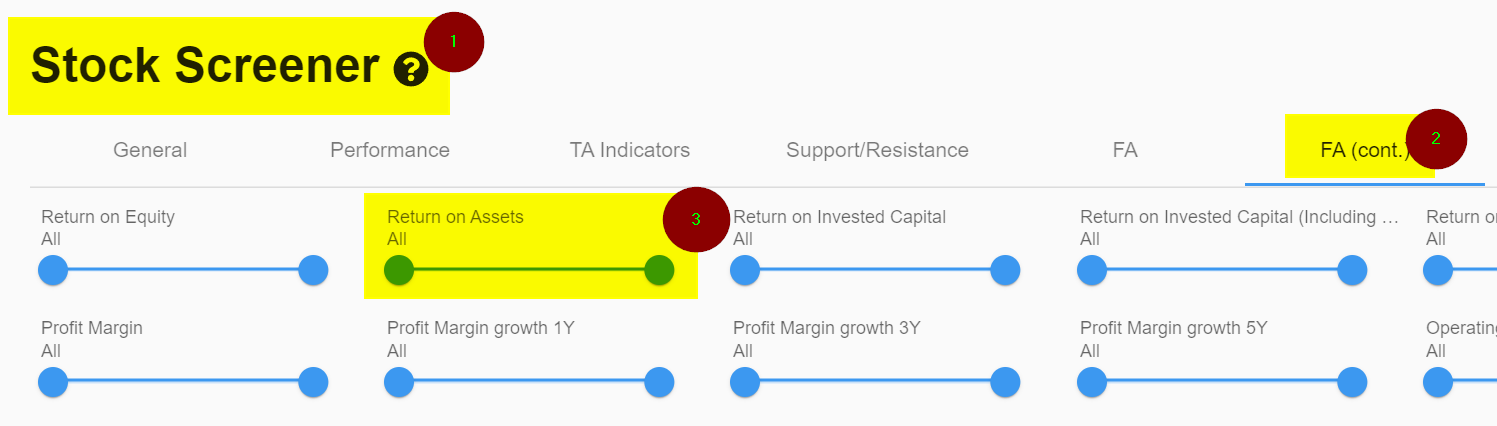Click Return on Invested Capital (Including…) right handle
Image resolution: width=1497 pixels, height=426 pixels.
1352,270
